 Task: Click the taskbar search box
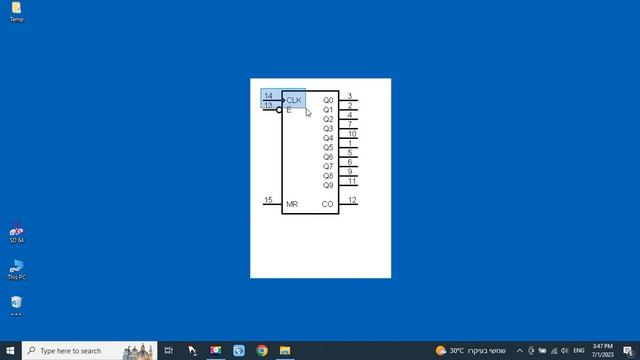tap(89, 351)
